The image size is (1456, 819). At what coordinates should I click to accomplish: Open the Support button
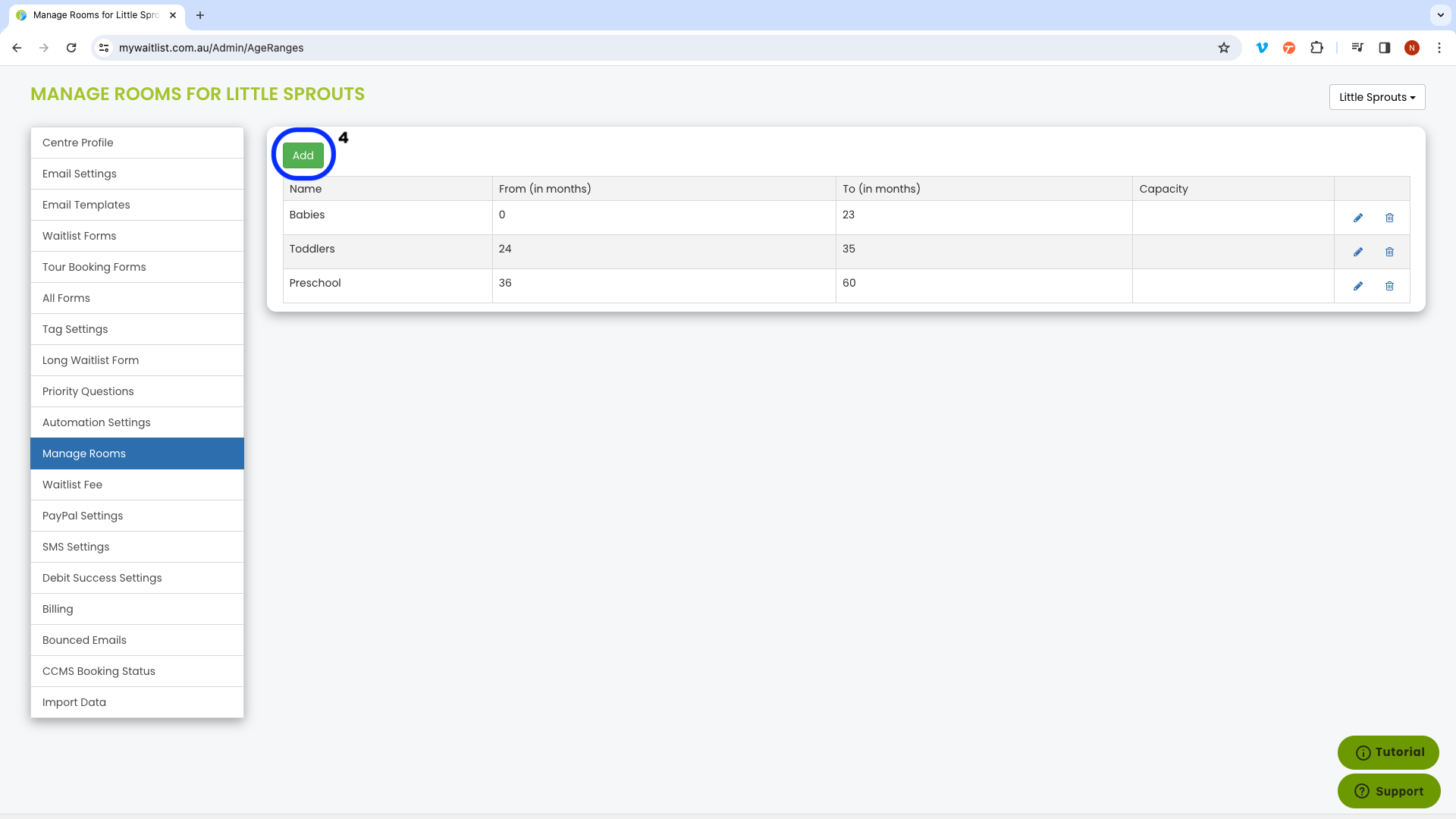tap(1389, 791)
